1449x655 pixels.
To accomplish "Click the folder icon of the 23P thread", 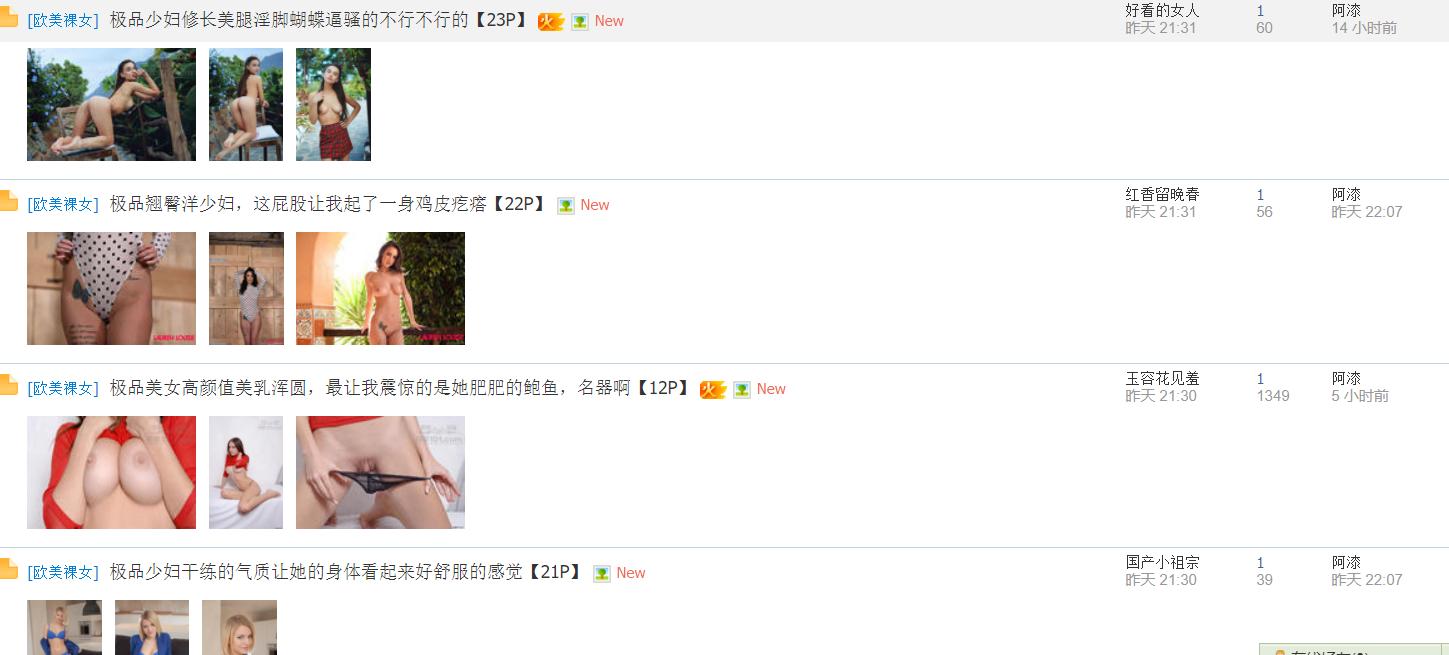I will point(8,17).
